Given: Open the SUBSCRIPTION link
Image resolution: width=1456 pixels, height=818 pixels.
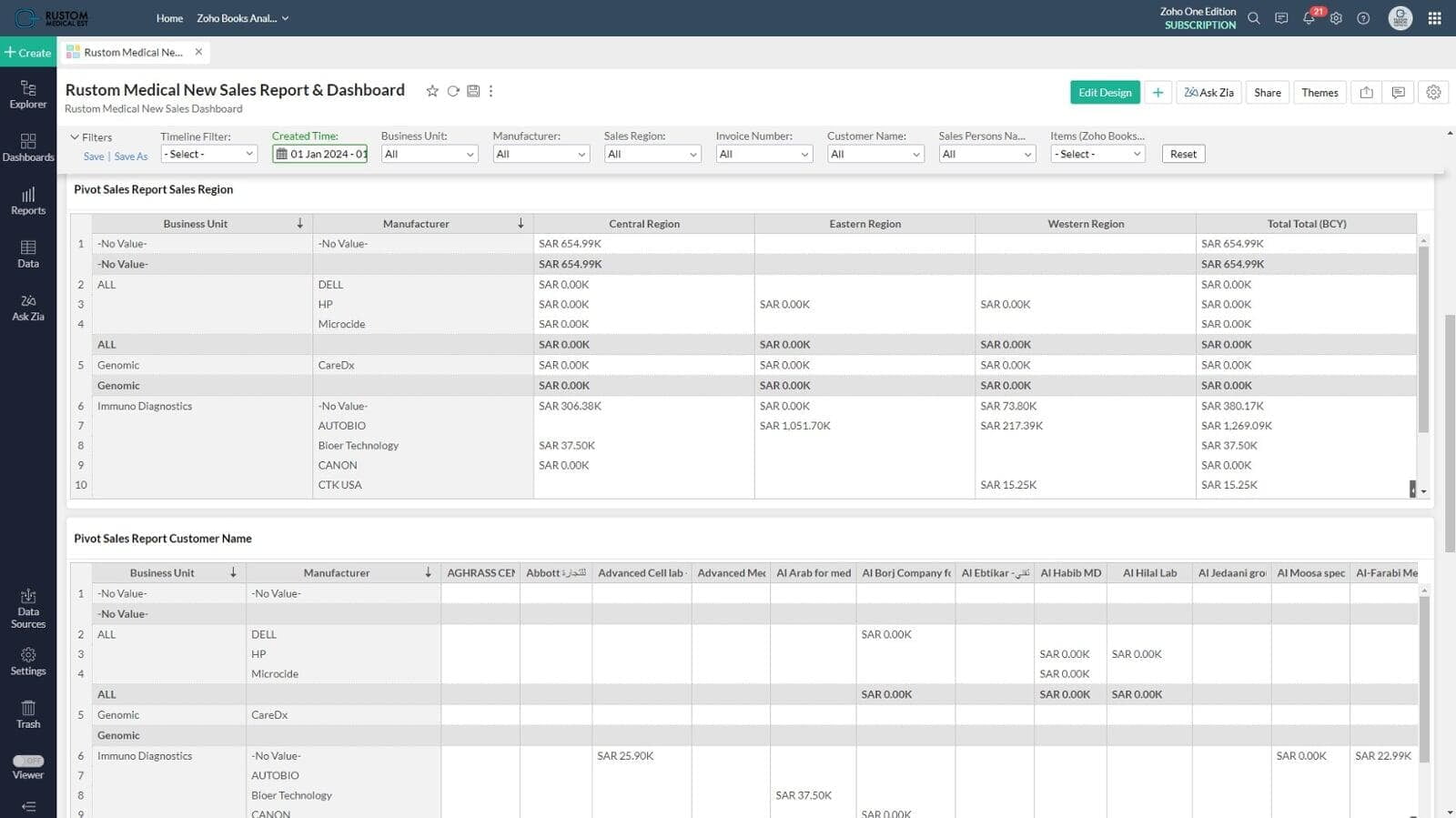Looking at the screenshot, I should [x=1200, y=25].
